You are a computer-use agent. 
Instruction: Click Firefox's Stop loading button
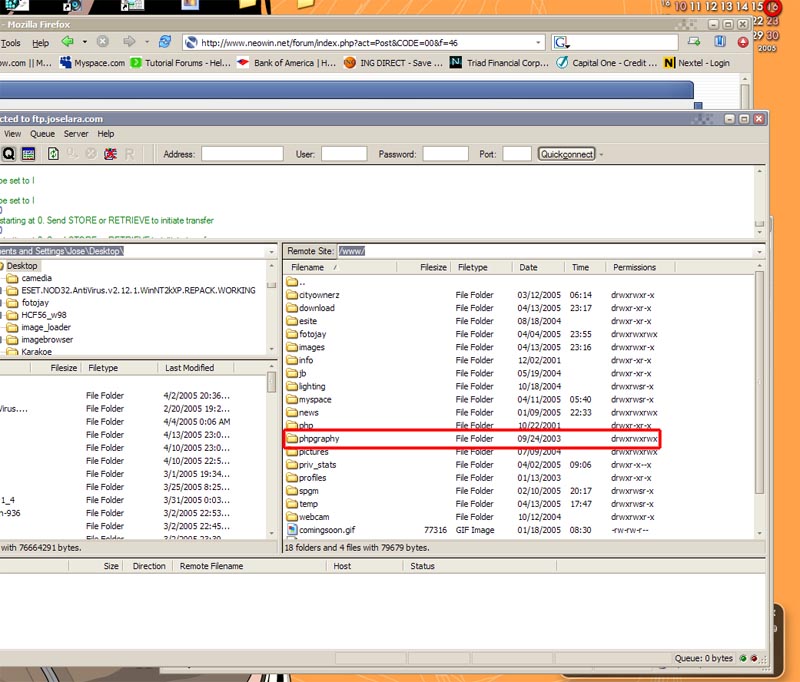(x=103, y=42)
